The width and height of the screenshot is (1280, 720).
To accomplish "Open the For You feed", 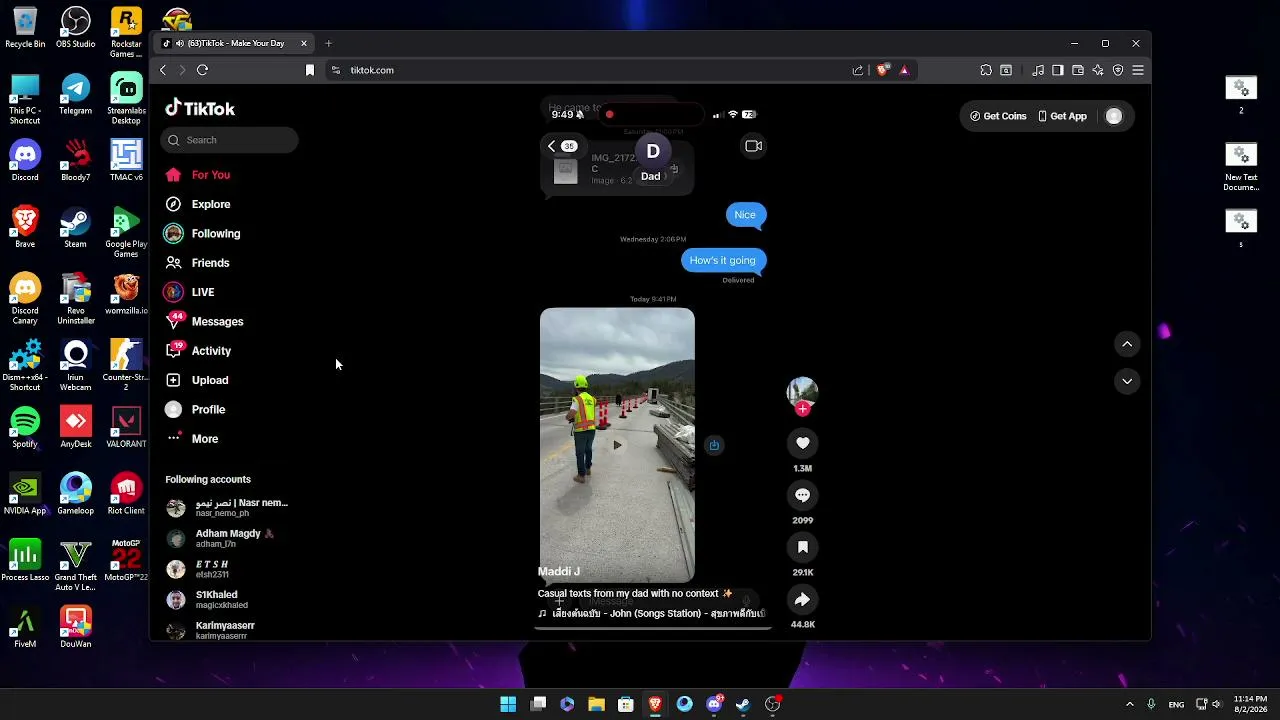I will pyautogui.click(x=198, y=175).
